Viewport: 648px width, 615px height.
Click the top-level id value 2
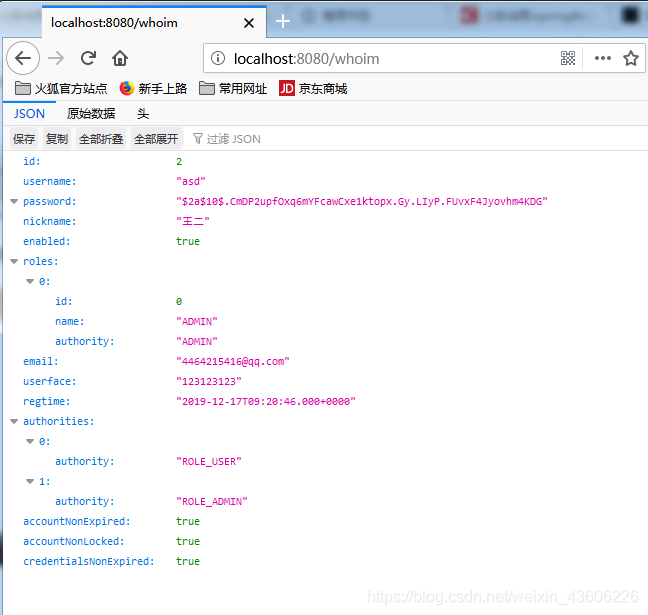point(179,162)
